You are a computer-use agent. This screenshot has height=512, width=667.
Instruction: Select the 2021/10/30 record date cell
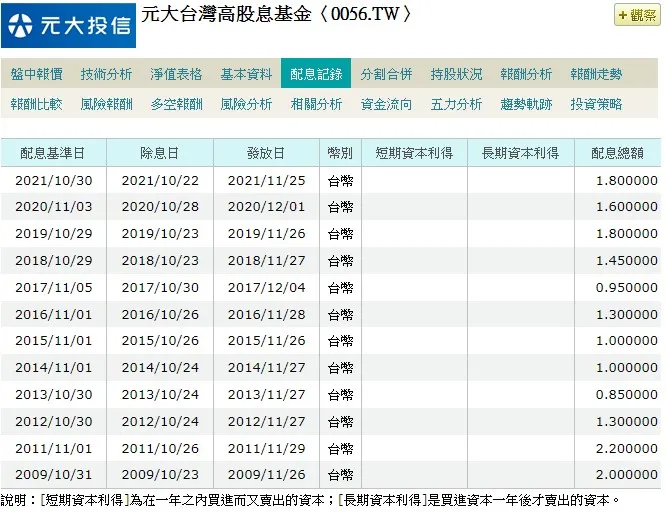click(x=54, y=181)
